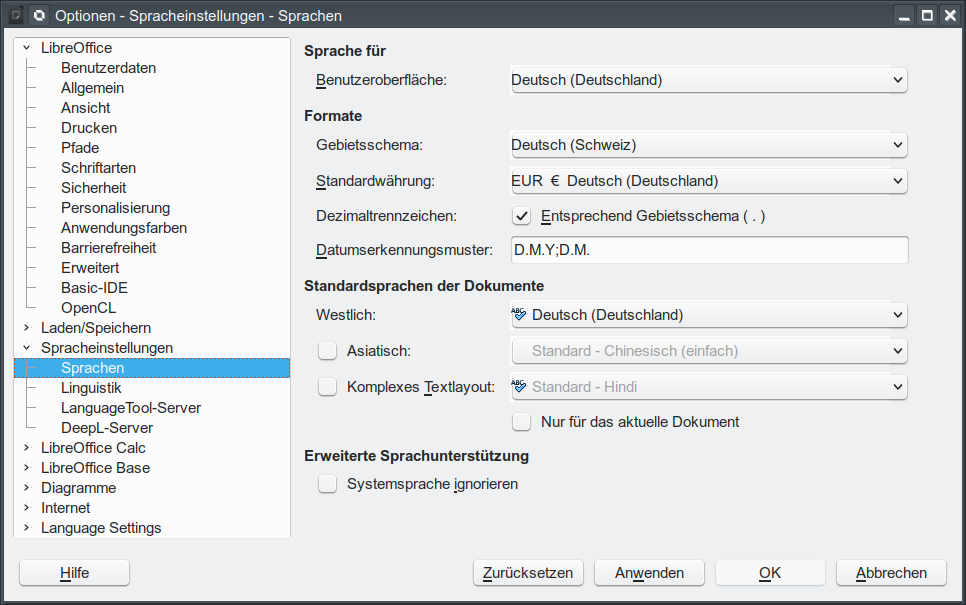Click the Abbrechen button
The image size is (966, 605).
(x=891, y=573)
